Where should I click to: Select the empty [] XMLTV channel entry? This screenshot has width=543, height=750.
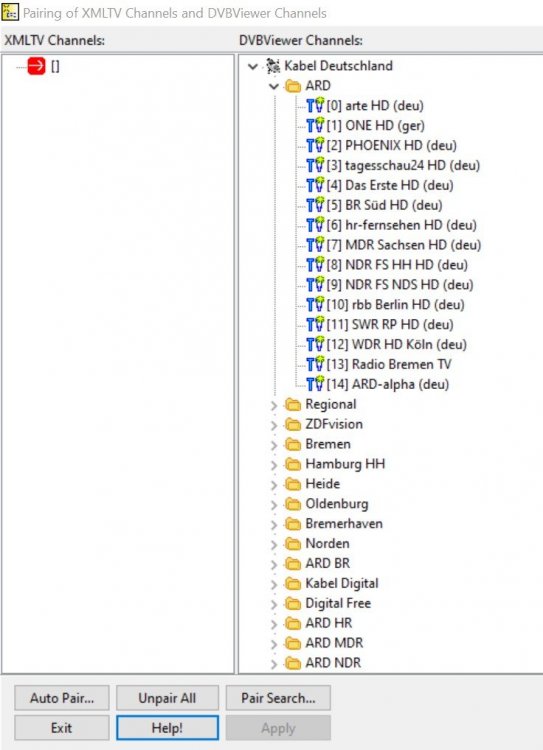pyautogui.click(x=55, y=66)
